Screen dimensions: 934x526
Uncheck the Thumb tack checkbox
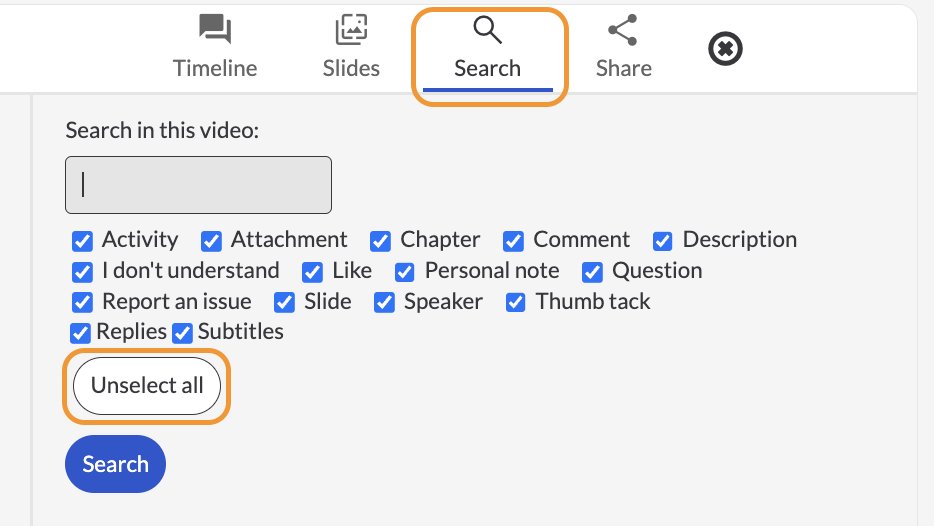515,303
